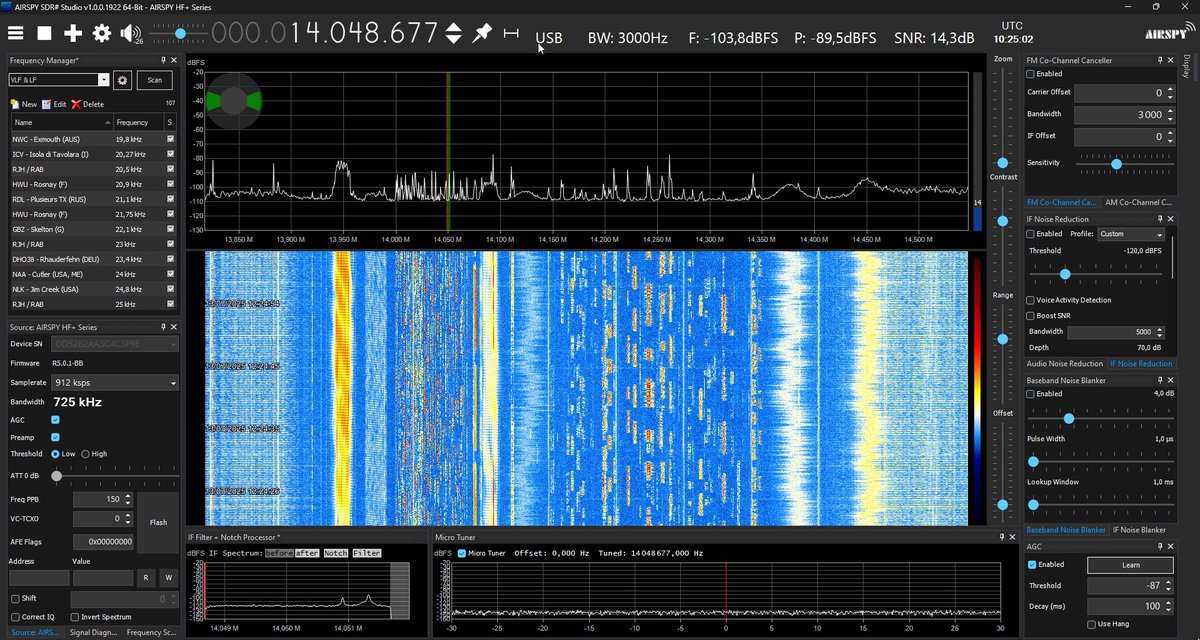Select the High threshold radio button
Screen dimensions: 1200x640
coord(85,454)
